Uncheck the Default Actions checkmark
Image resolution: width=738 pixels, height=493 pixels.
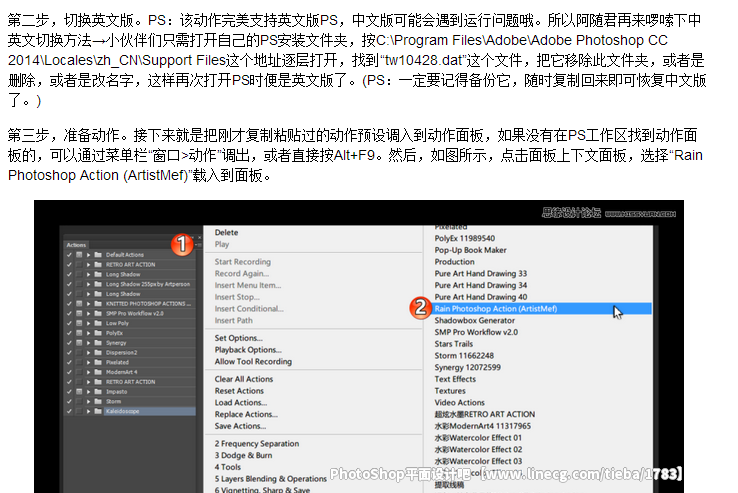point(69,255)
